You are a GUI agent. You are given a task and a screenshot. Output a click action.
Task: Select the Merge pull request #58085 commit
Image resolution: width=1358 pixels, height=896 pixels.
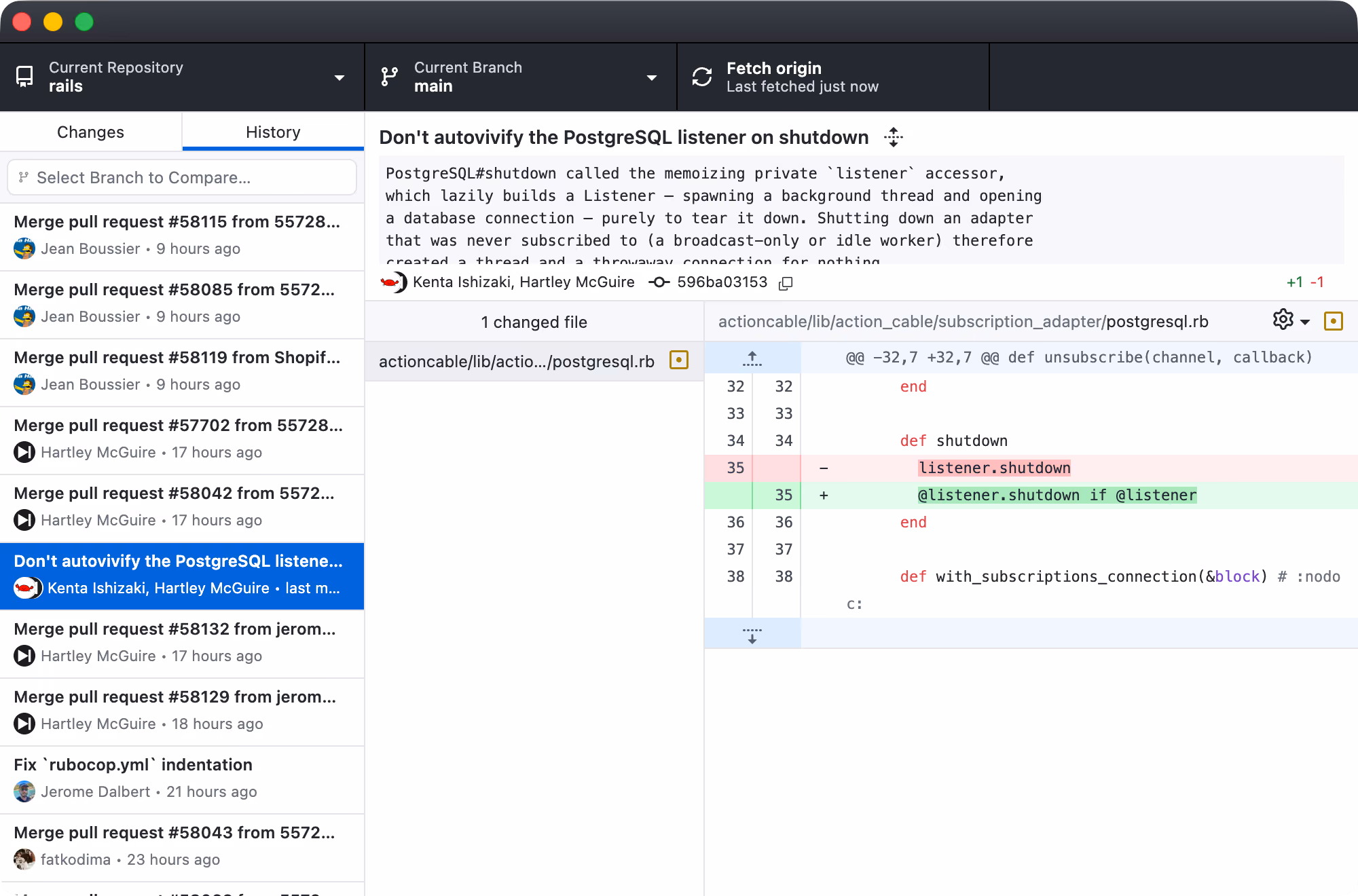click(182, 304)
